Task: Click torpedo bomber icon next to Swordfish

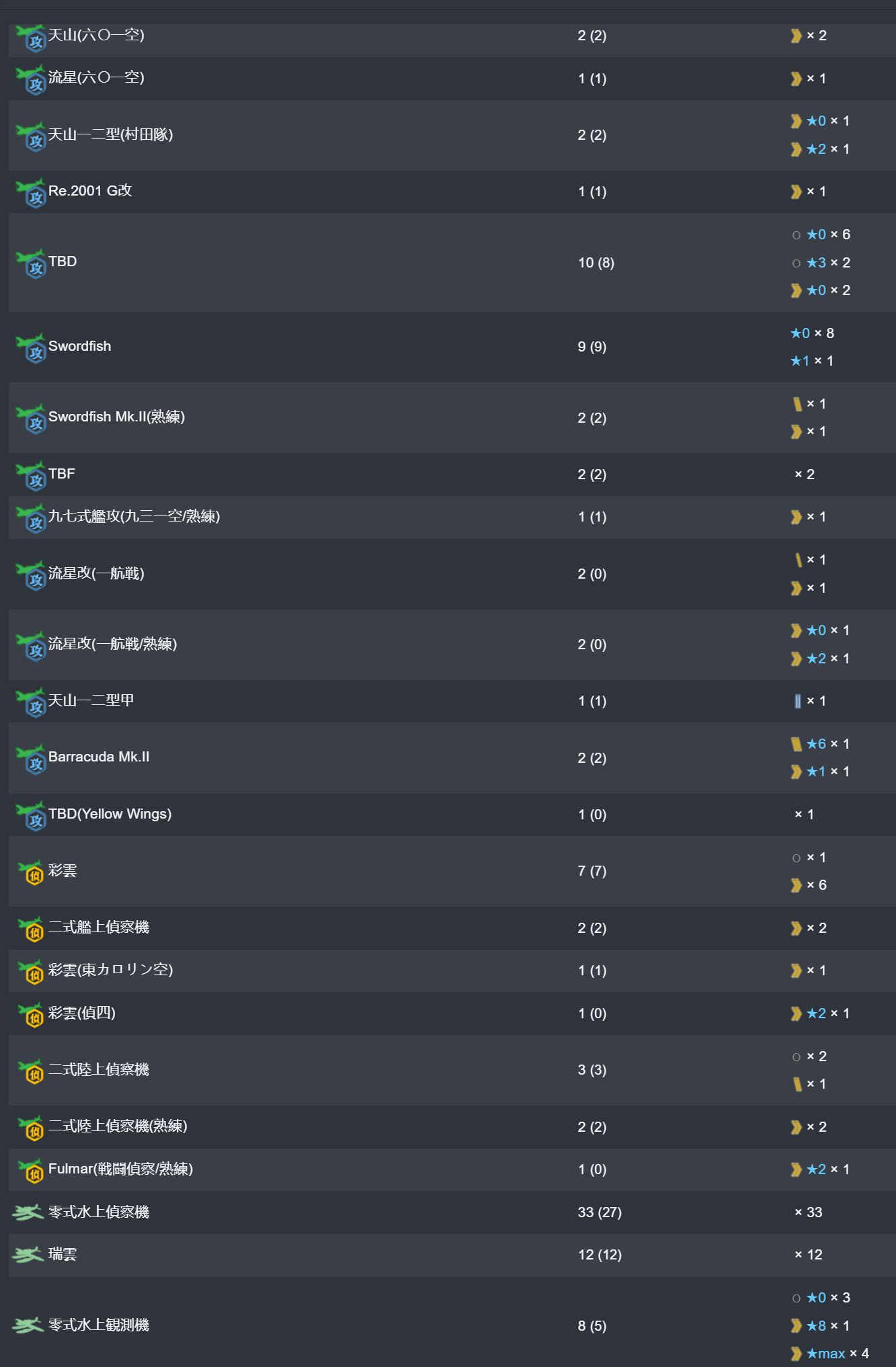Action: click(31, 349)
